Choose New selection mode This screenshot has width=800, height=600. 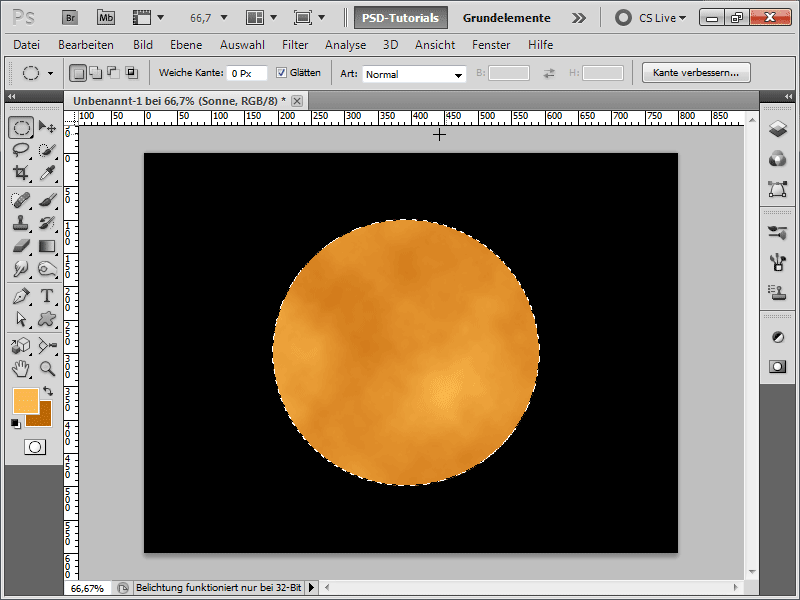click(78, 73)
